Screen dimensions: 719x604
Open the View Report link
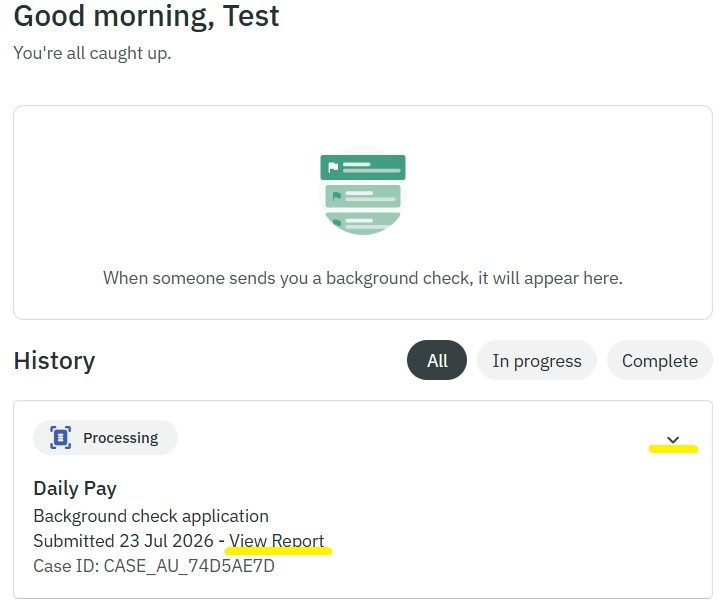[277, 541]
